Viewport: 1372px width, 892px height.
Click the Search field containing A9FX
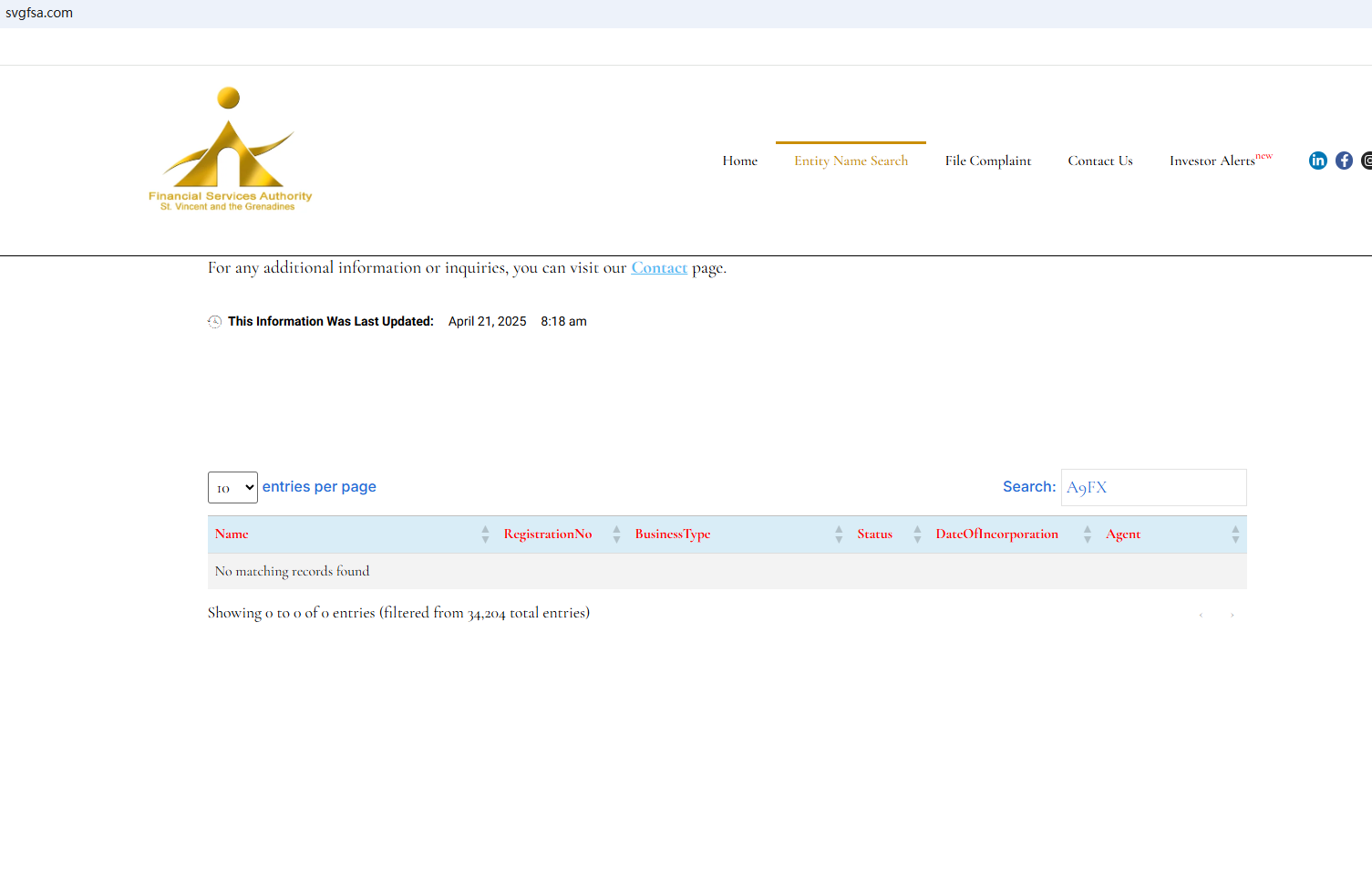pos(1153,487)
